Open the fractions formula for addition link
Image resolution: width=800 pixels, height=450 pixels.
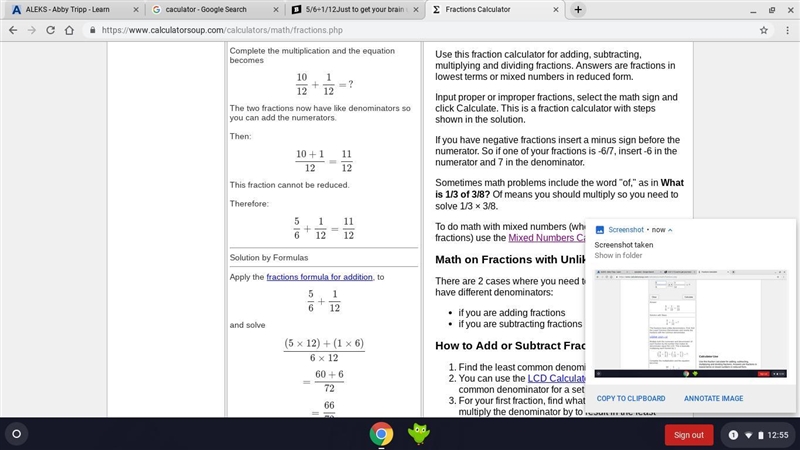(319, 277)
